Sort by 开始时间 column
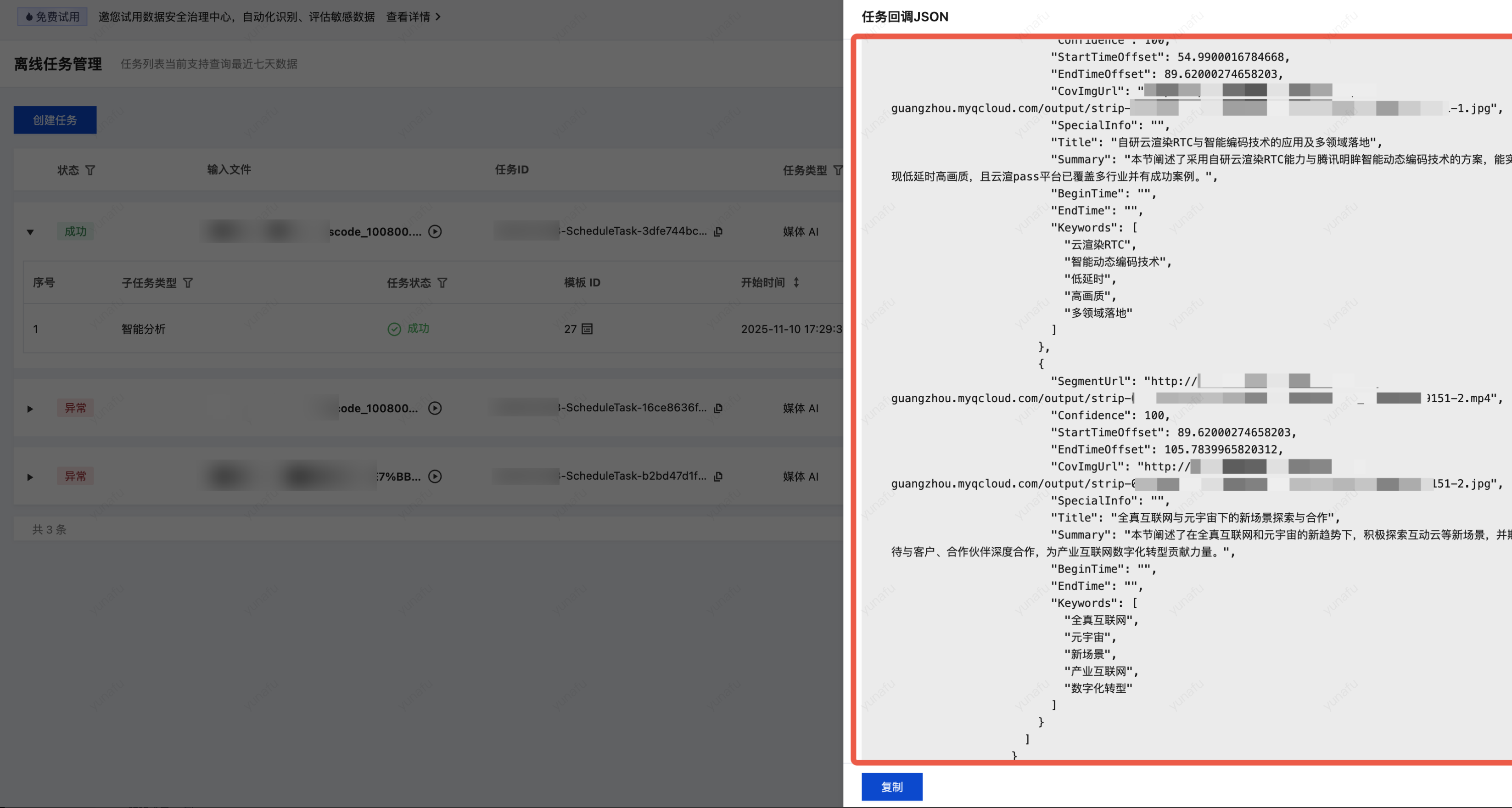This screenshot has height=808, width=1512. click(796, 282)
